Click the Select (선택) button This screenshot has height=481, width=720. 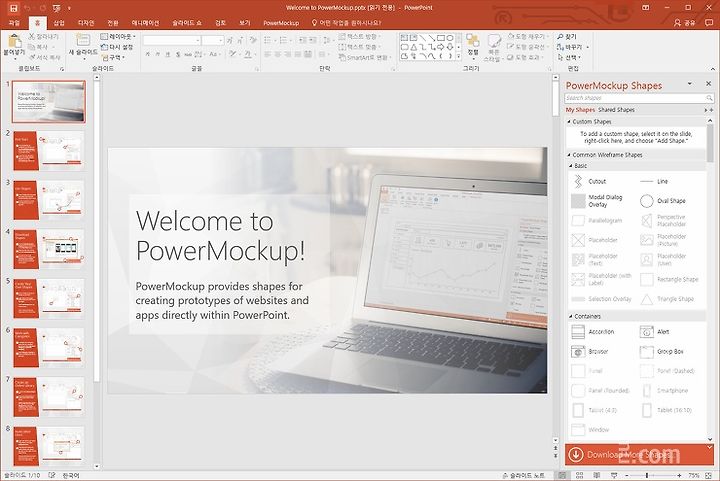pos(569,57)
